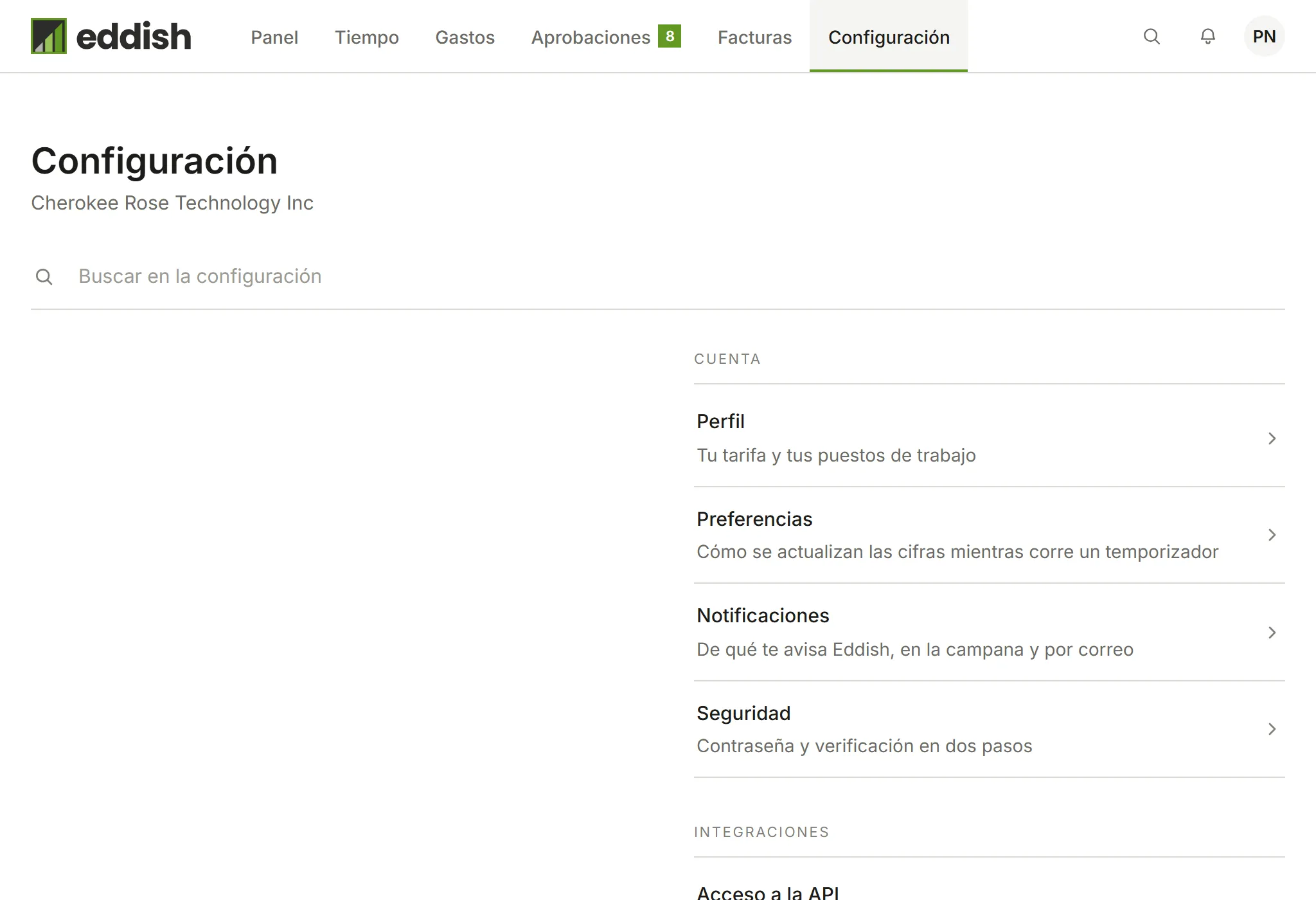Screen dimensions: 1316x900
Task: Click the eddish wordmark text
Action: pos(134,36)
